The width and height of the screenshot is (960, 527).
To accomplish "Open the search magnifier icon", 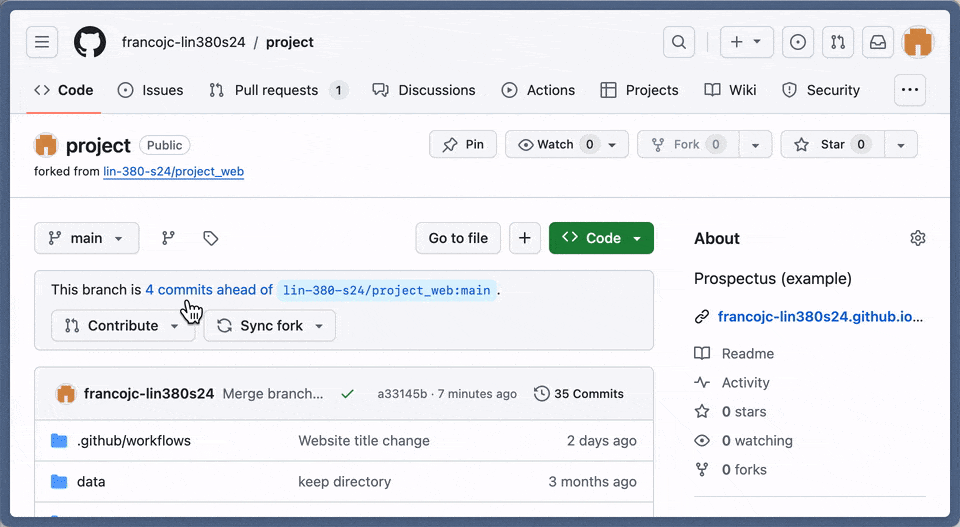I will pos(679,42).
